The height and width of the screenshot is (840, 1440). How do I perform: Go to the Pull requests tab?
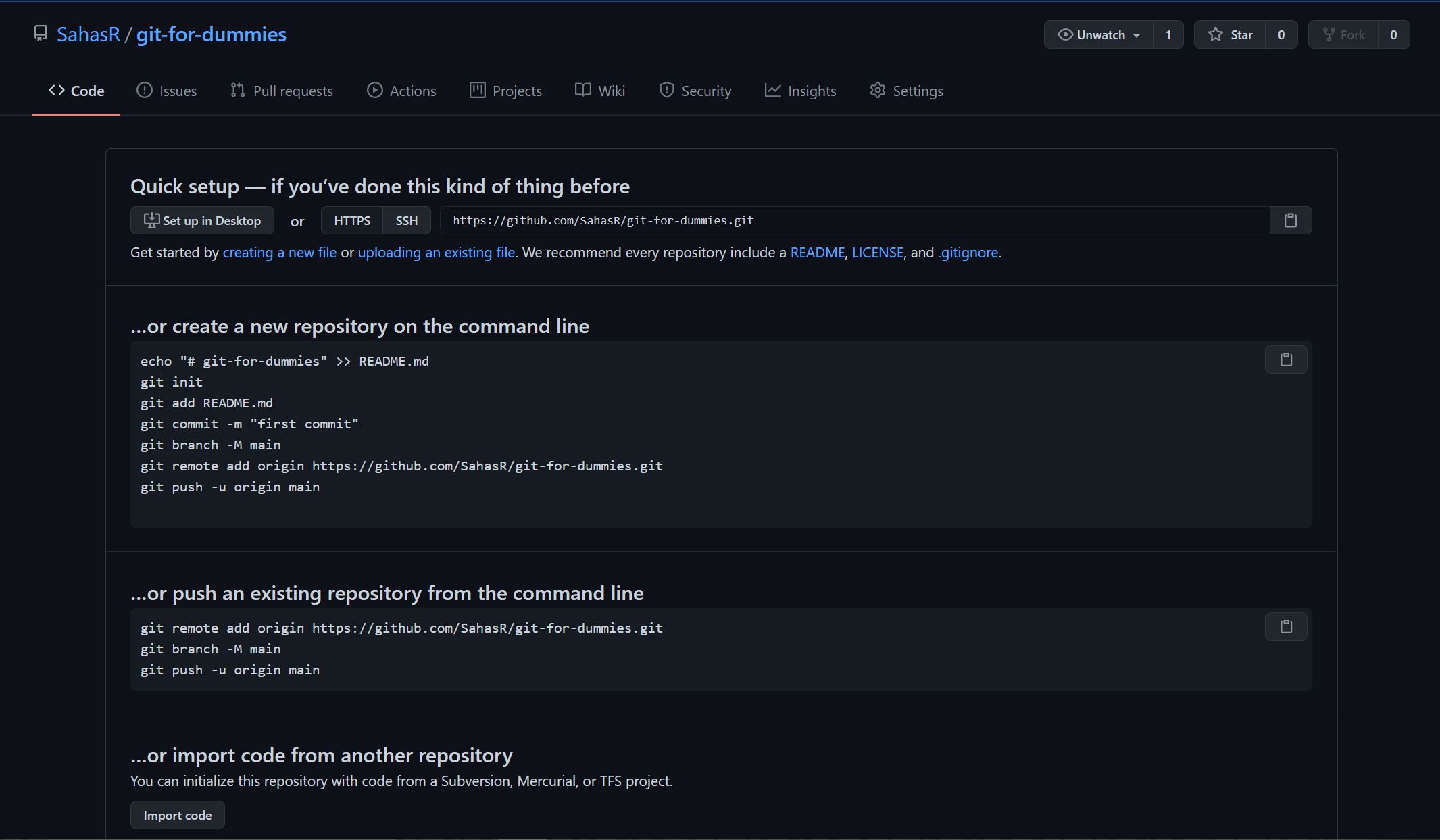pyautogui.click(x=282, y=91)
